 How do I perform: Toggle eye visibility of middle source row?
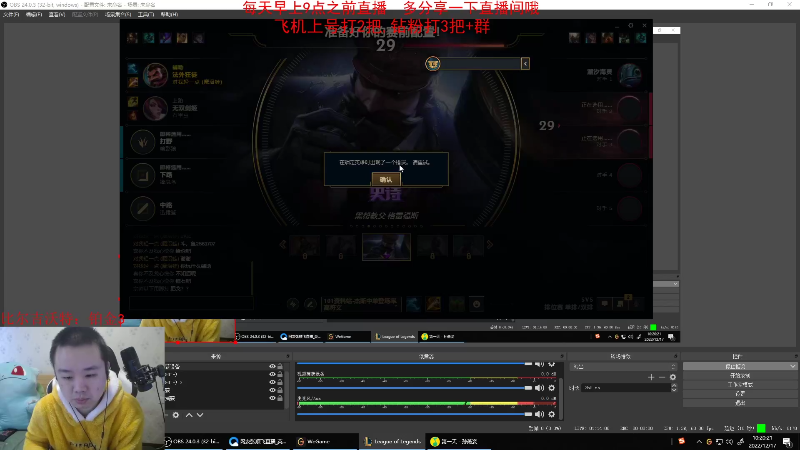(272, 382)
